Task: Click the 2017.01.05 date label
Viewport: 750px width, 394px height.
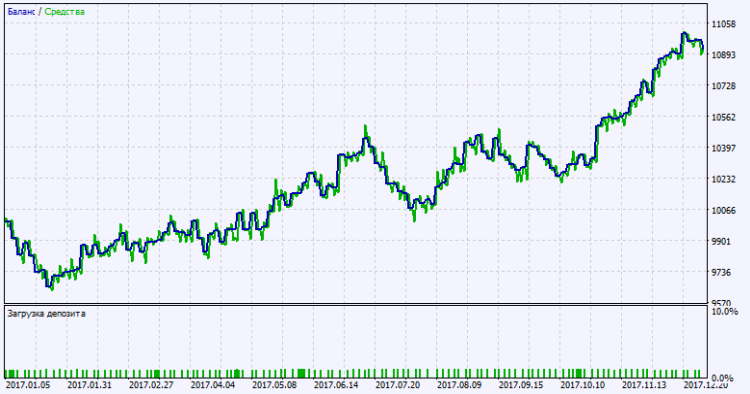Action: pyautogui.click(x=28, y=385)
